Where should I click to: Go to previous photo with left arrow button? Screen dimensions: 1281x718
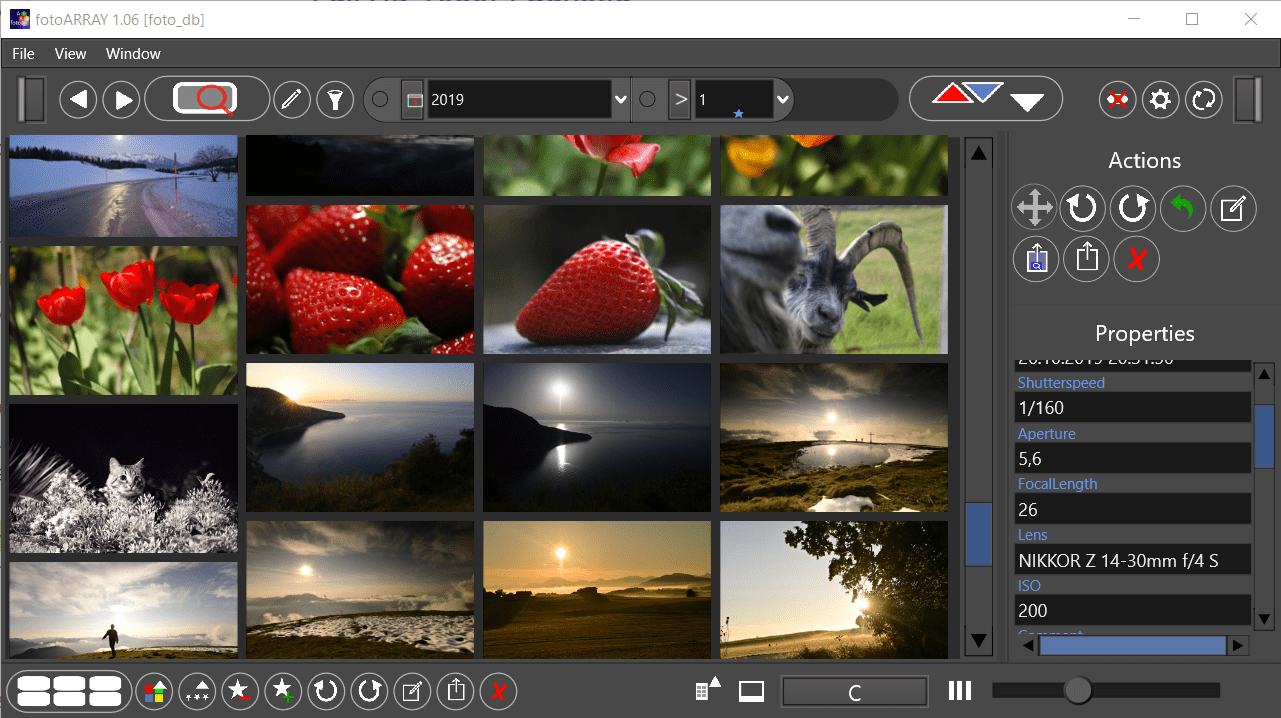(78, 99)
